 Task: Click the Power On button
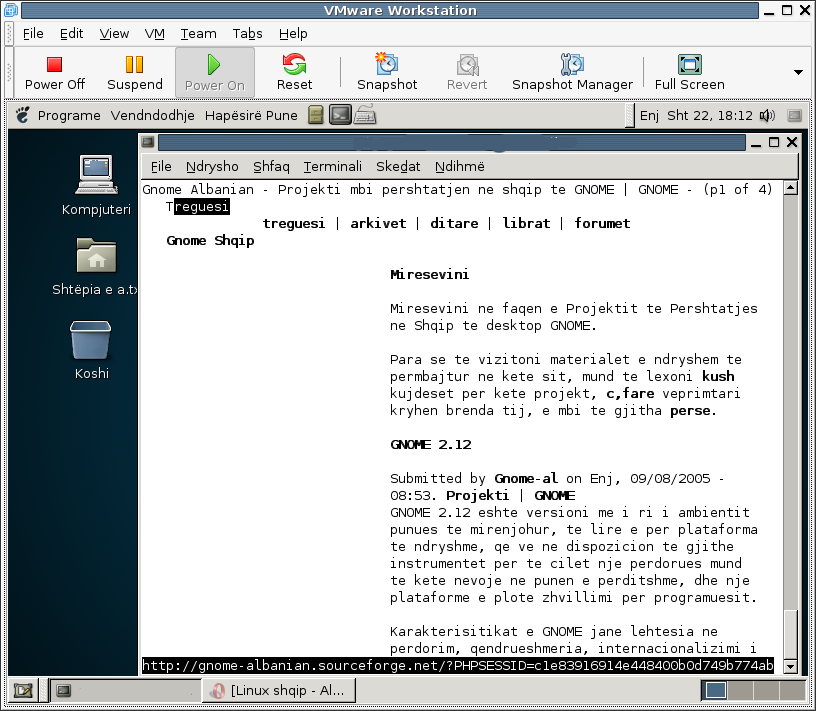pyautogui.click(x=214, y=72)
